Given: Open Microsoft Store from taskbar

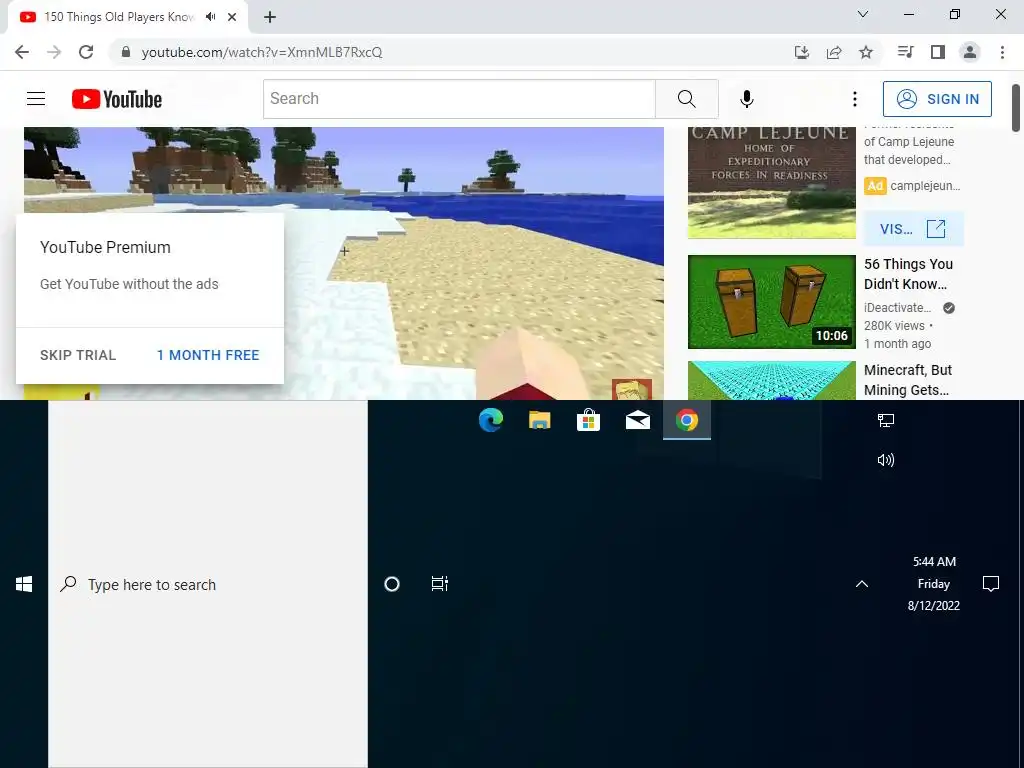Looking at the screenshot, I should (588, 420).
